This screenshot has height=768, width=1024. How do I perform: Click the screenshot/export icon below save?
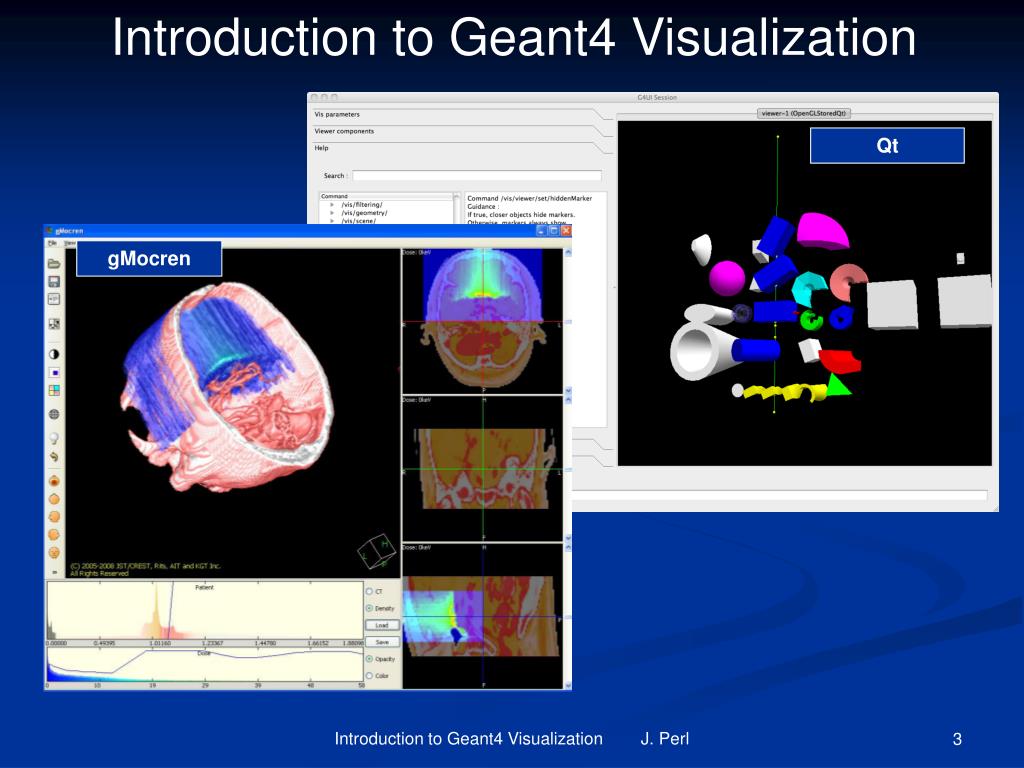tap(54, 299)
